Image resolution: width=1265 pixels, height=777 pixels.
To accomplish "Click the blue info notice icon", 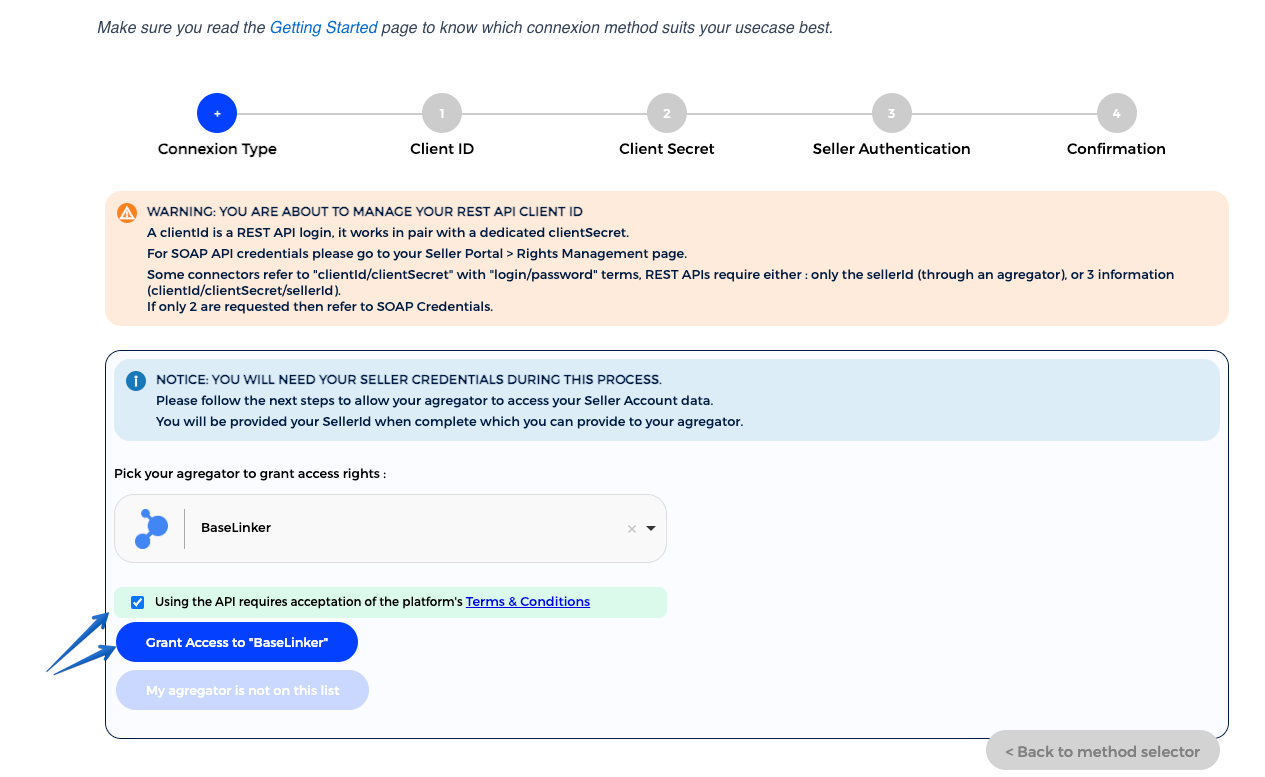I will click(x=136, y=381).
